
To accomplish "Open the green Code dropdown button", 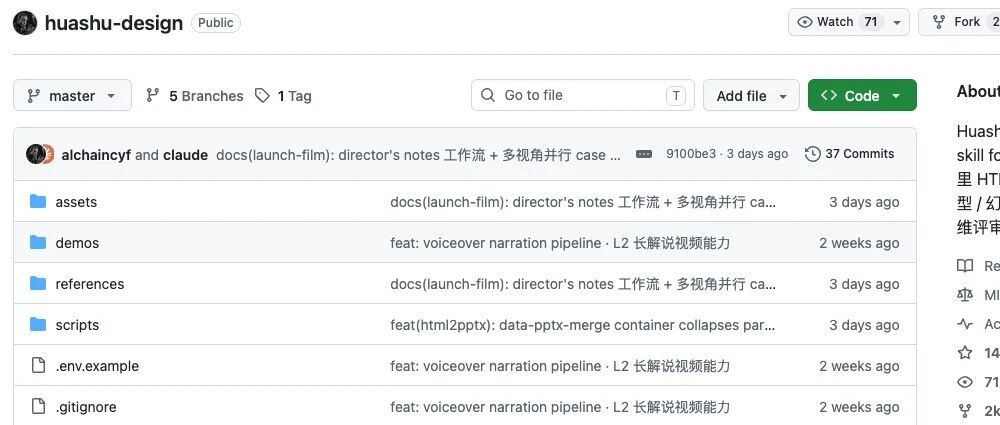I will coord(862,95).
